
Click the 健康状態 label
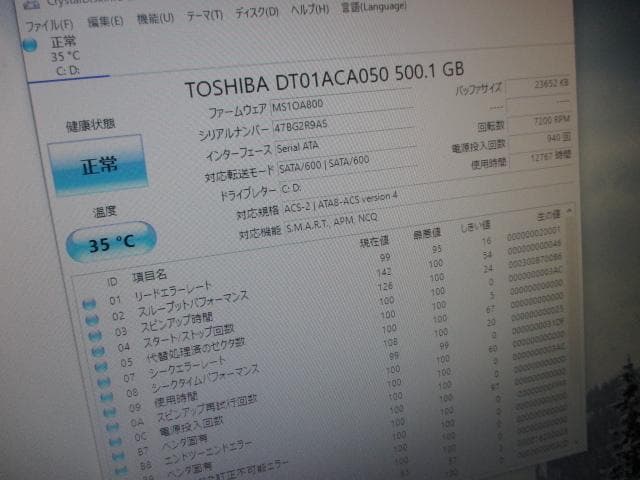point(91,125)
